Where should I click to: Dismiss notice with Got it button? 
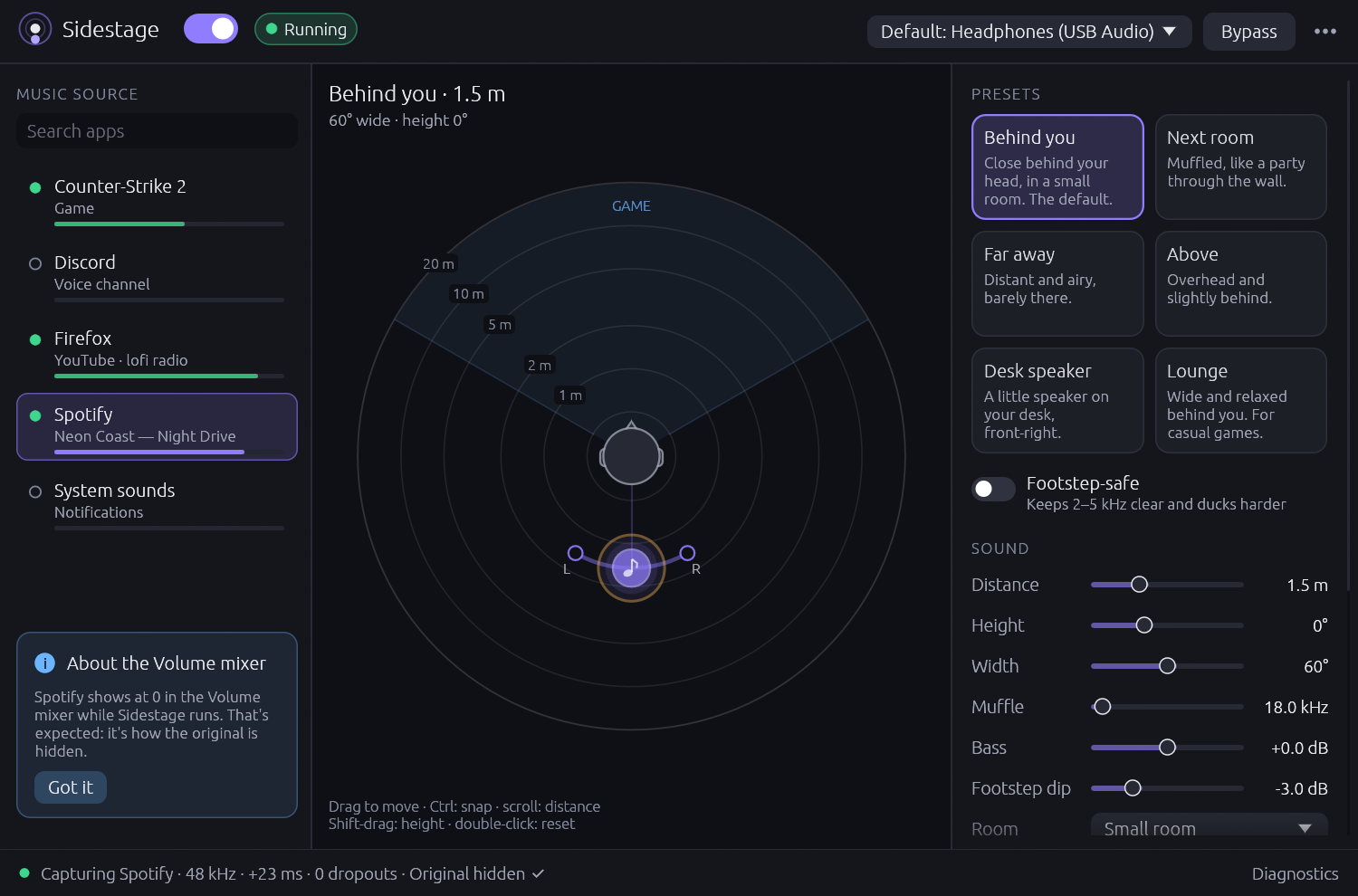(71, 787)
